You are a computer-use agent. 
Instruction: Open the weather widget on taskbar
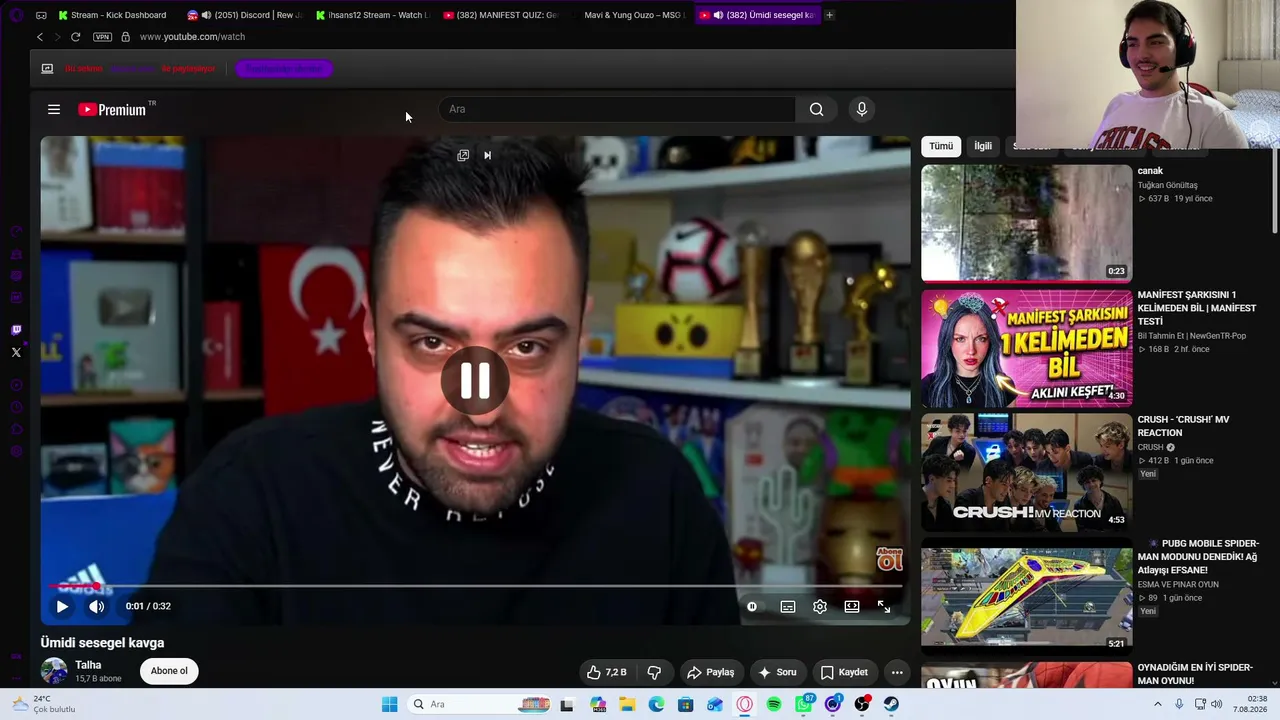[x=45, y=704]
